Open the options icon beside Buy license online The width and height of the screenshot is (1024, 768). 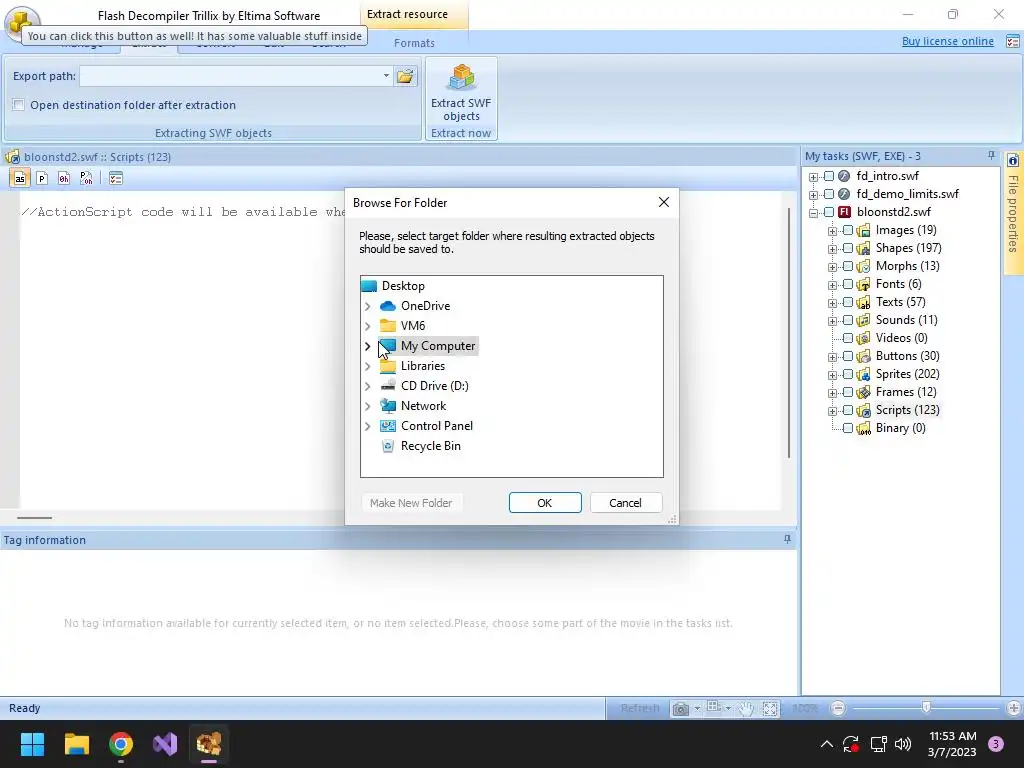(x=1013, y=41)
